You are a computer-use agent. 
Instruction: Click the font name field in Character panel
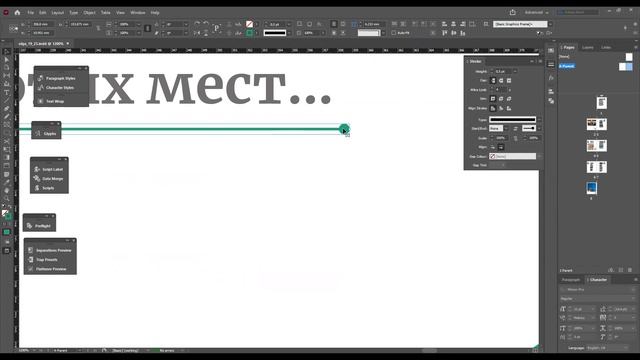pos(596,289)
